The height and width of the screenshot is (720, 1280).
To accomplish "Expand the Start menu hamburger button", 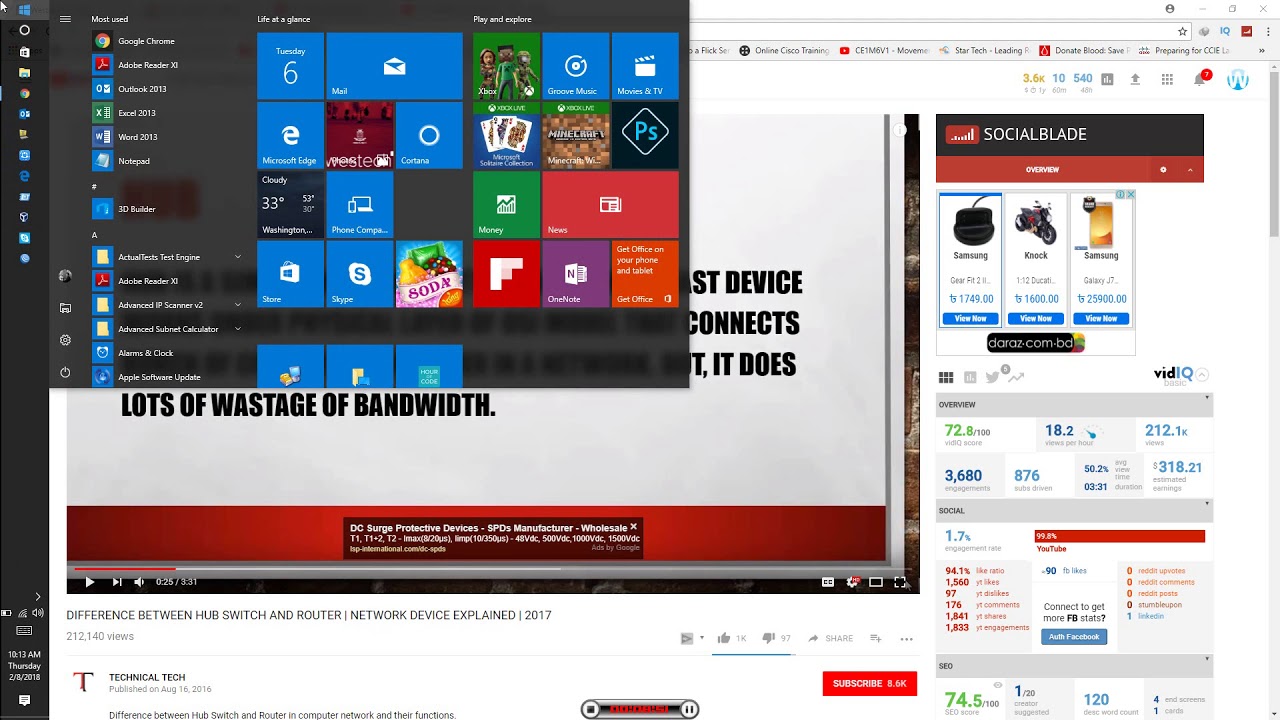I will 65,19.
